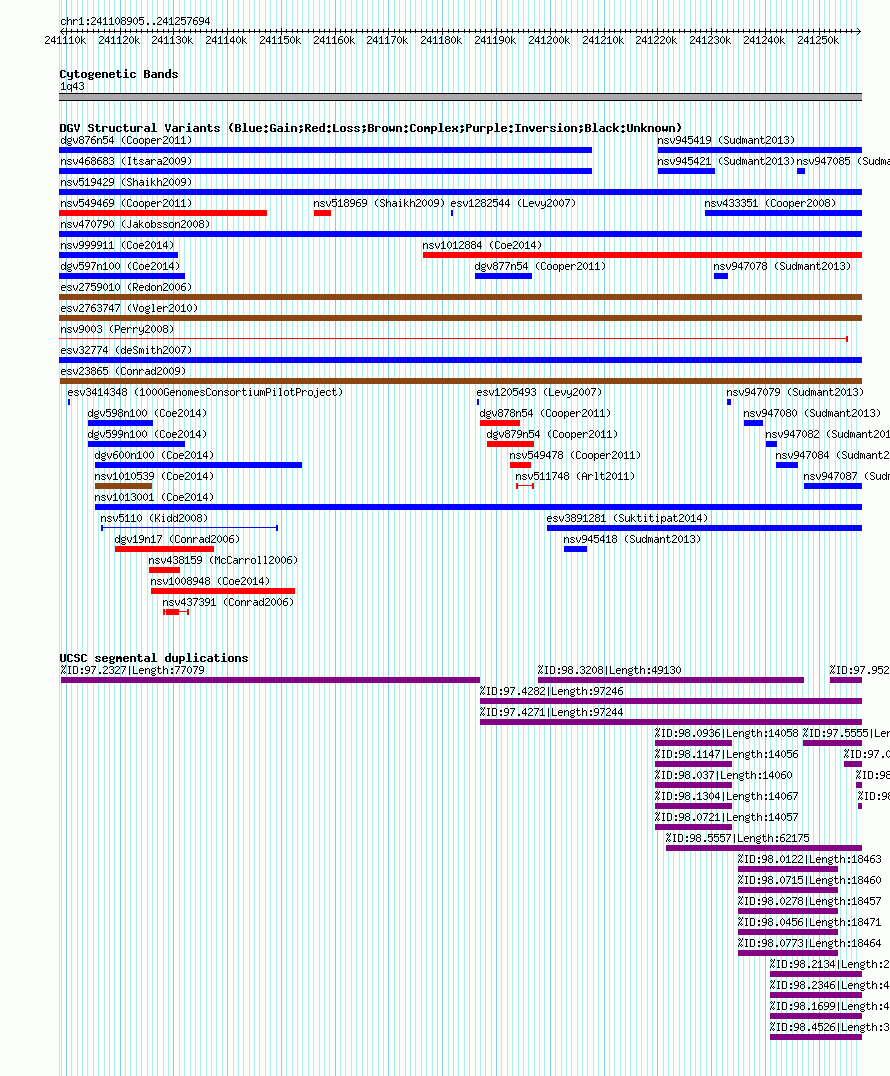Click %ID:97.4282 Length:97246 label
This screenshot has width=890, height=1076.
point(551,692)
